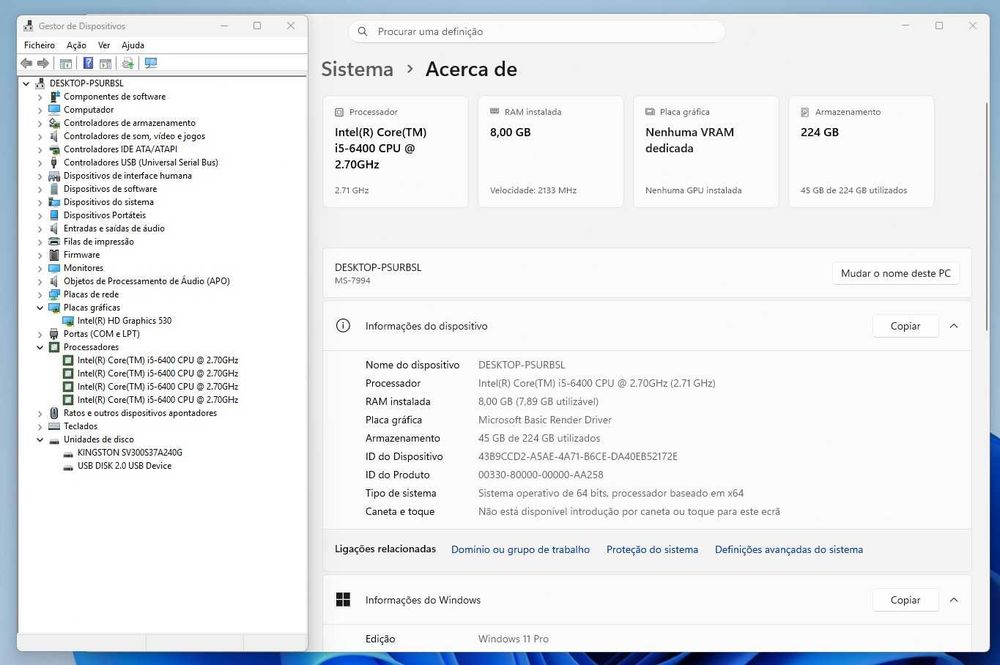Open the Ajuda menu

point(133,45)
